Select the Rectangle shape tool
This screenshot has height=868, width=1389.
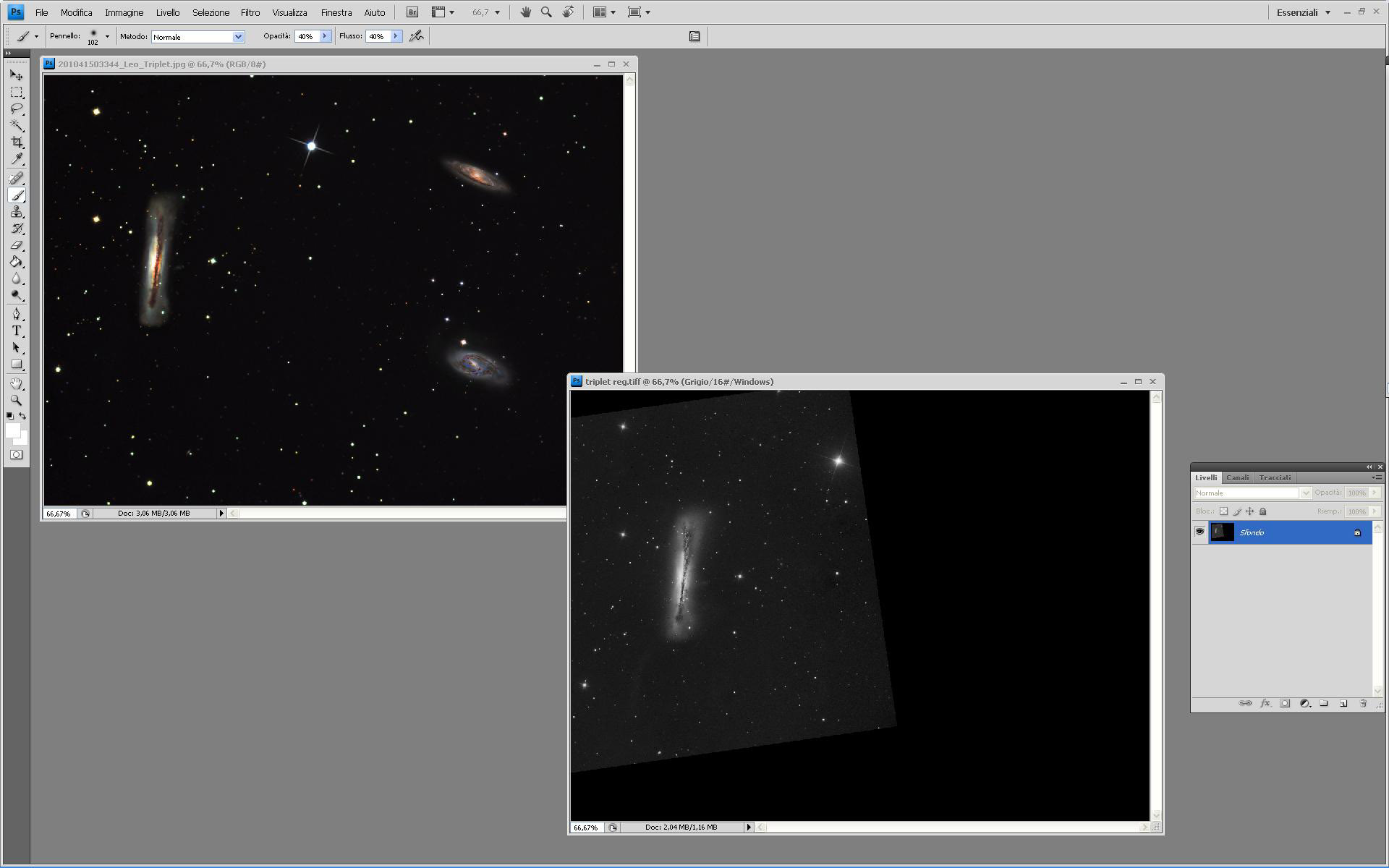pos(16,365)
